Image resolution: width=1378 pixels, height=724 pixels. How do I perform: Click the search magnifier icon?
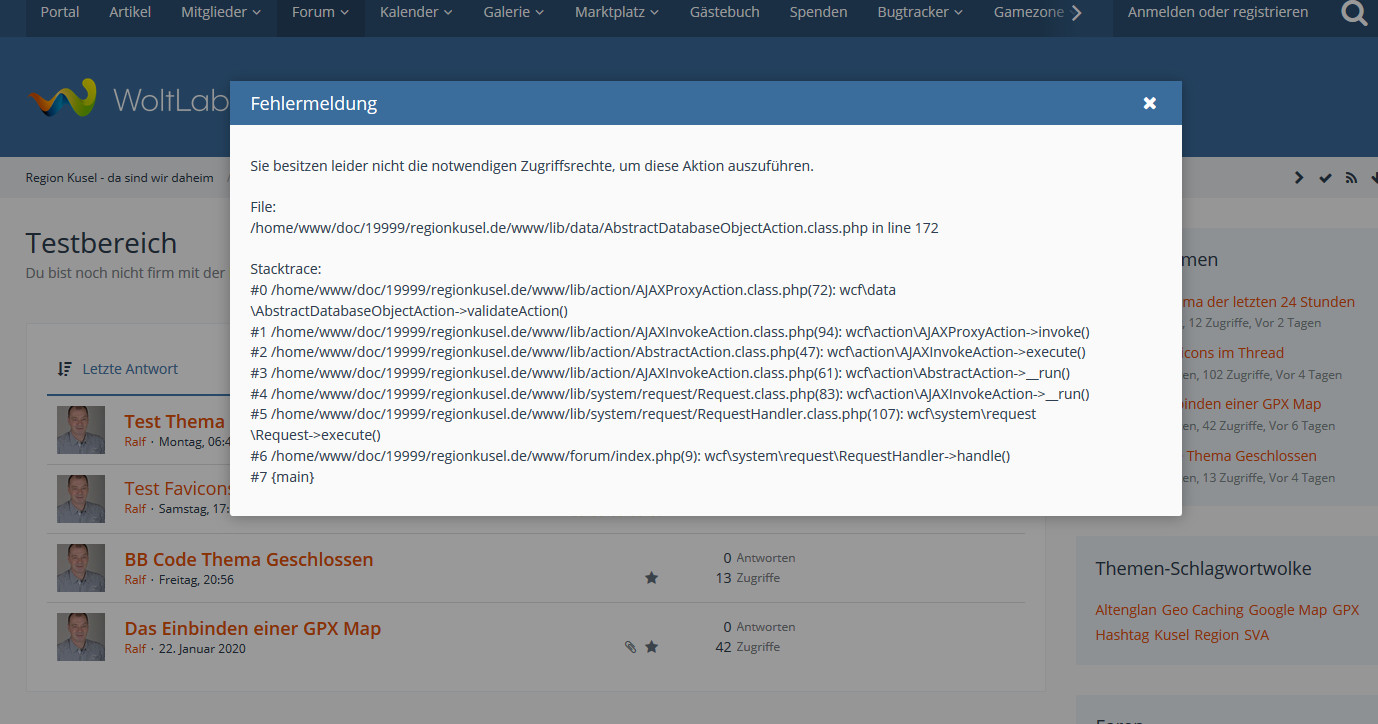[1354, 13]
